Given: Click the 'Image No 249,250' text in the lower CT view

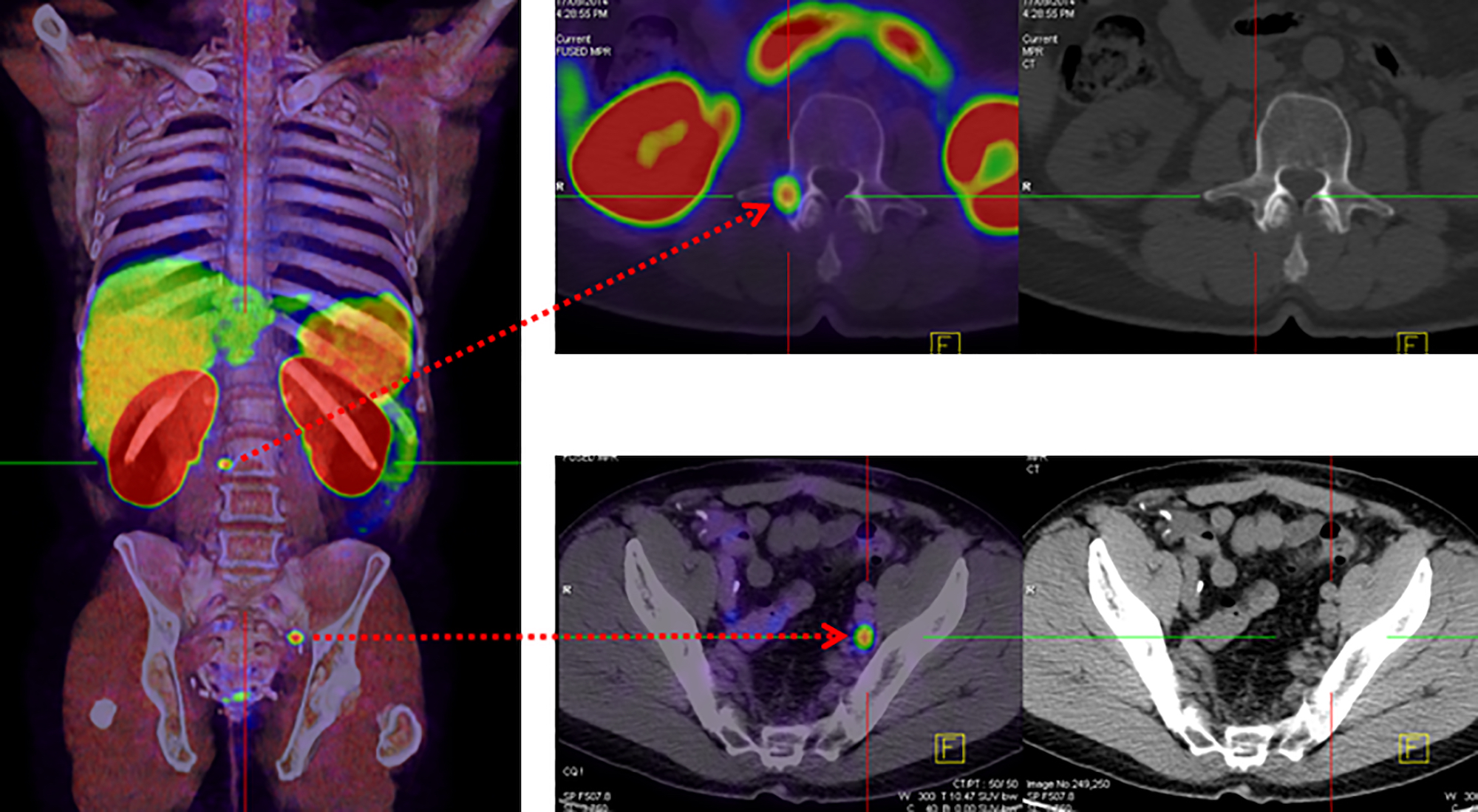Looking at the screenshot, I should 1068,784.
